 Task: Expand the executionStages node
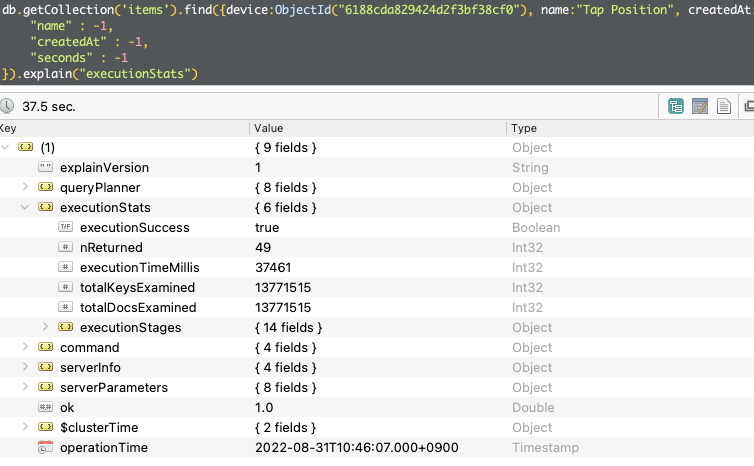point(45,327)
